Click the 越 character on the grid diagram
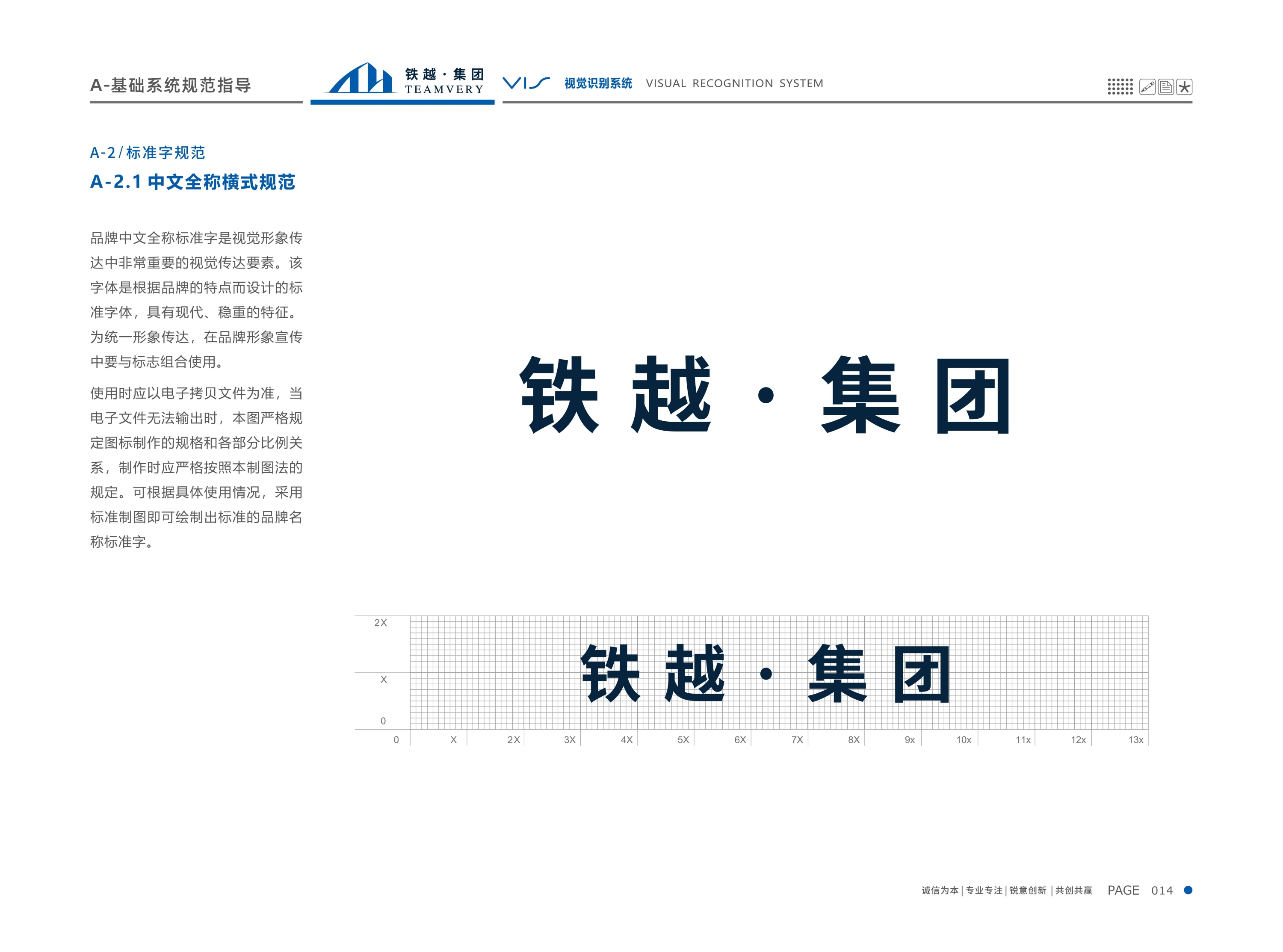The height and width of the screenshot is (952, 1283). pos(694,673)
